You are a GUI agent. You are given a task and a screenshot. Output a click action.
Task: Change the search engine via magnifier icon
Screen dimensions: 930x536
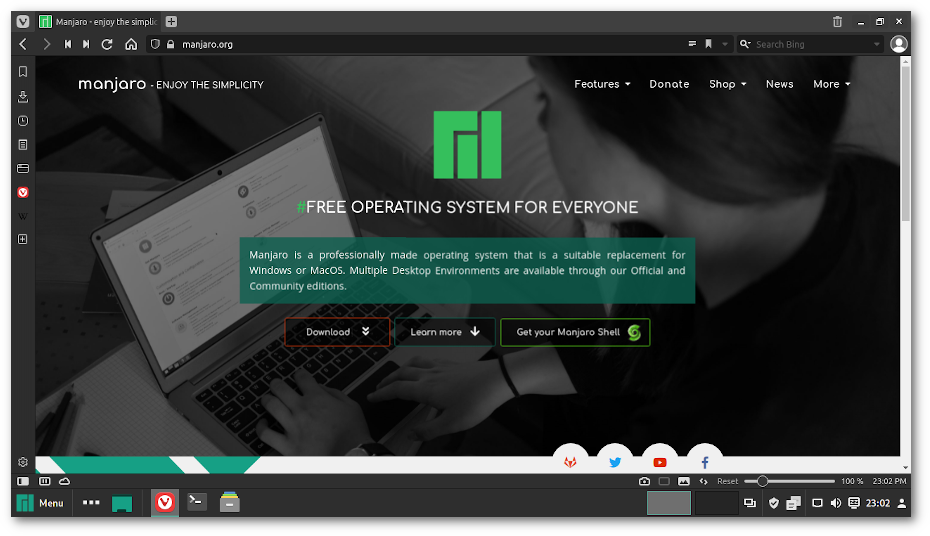pos(745,44)
